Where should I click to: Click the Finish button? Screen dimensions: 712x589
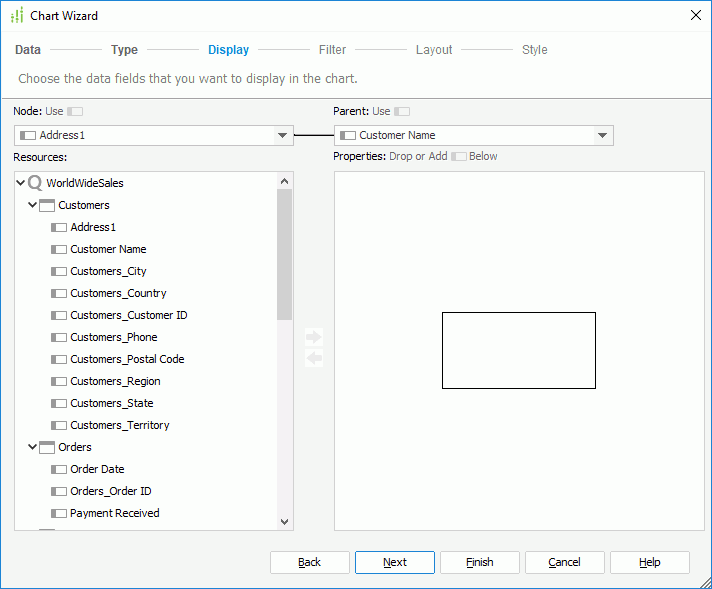(479, 562)
